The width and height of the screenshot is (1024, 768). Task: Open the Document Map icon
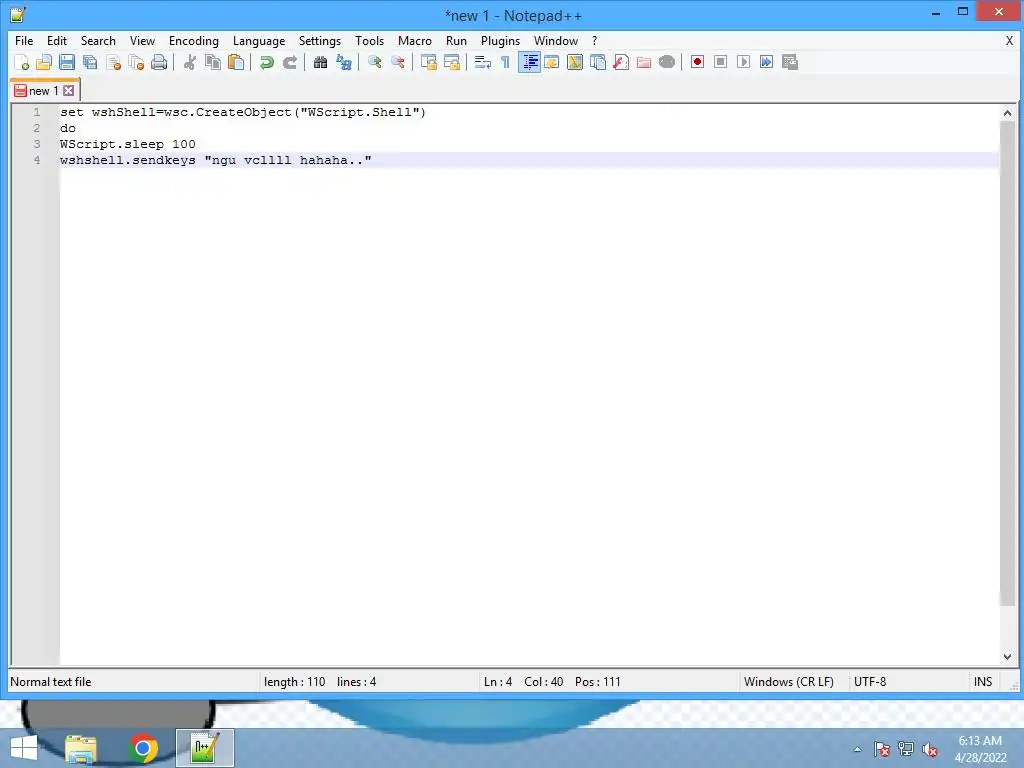pyautogui.click(x=575, y=62)
